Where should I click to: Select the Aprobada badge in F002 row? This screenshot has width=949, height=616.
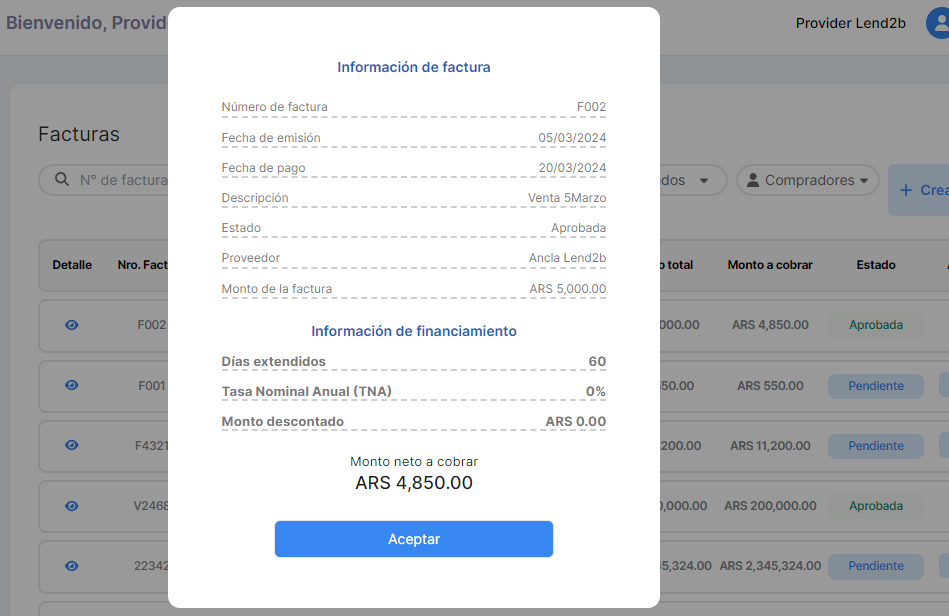point(875,325)
